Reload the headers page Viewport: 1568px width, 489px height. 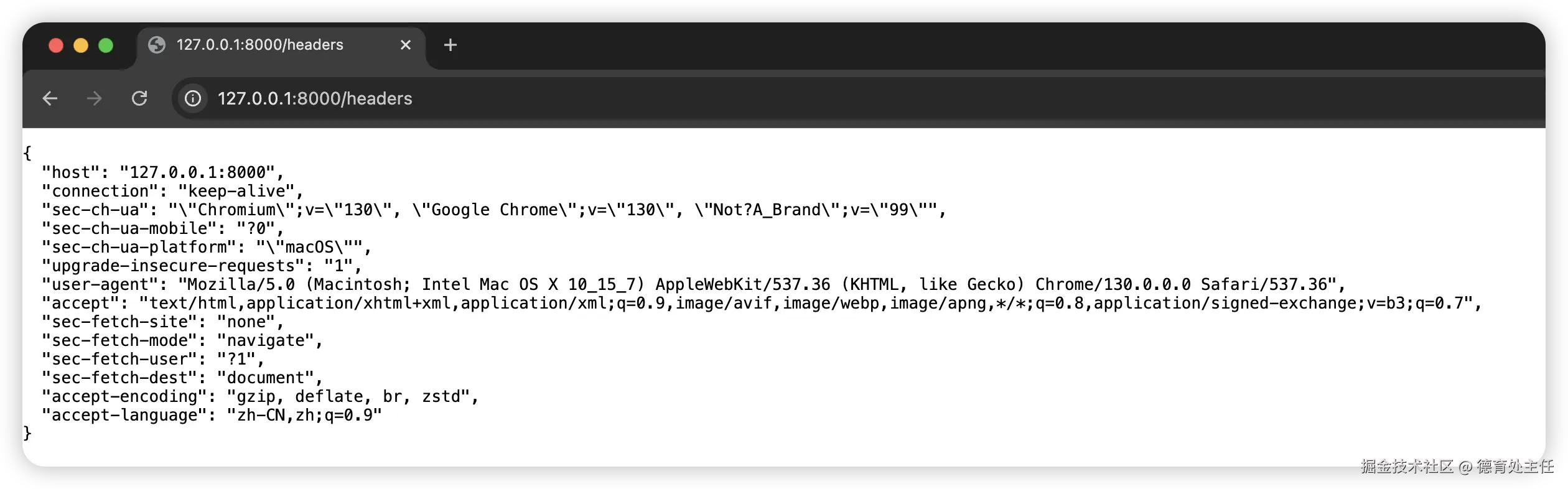[139, 98]
